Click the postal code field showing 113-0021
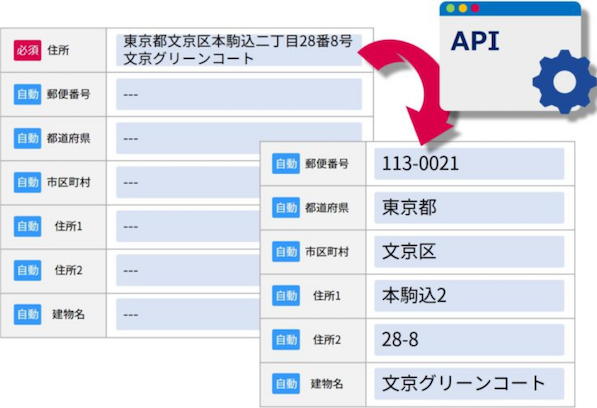The width and height of the screenshot is (597, 408). [469, 164]
